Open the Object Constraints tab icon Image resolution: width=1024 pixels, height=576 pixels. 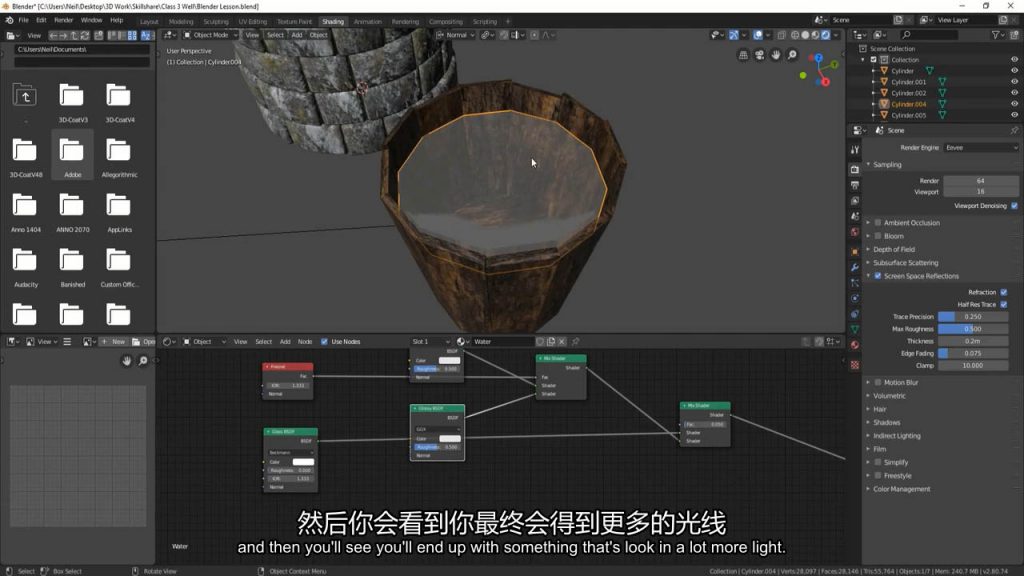coord(855,314)
